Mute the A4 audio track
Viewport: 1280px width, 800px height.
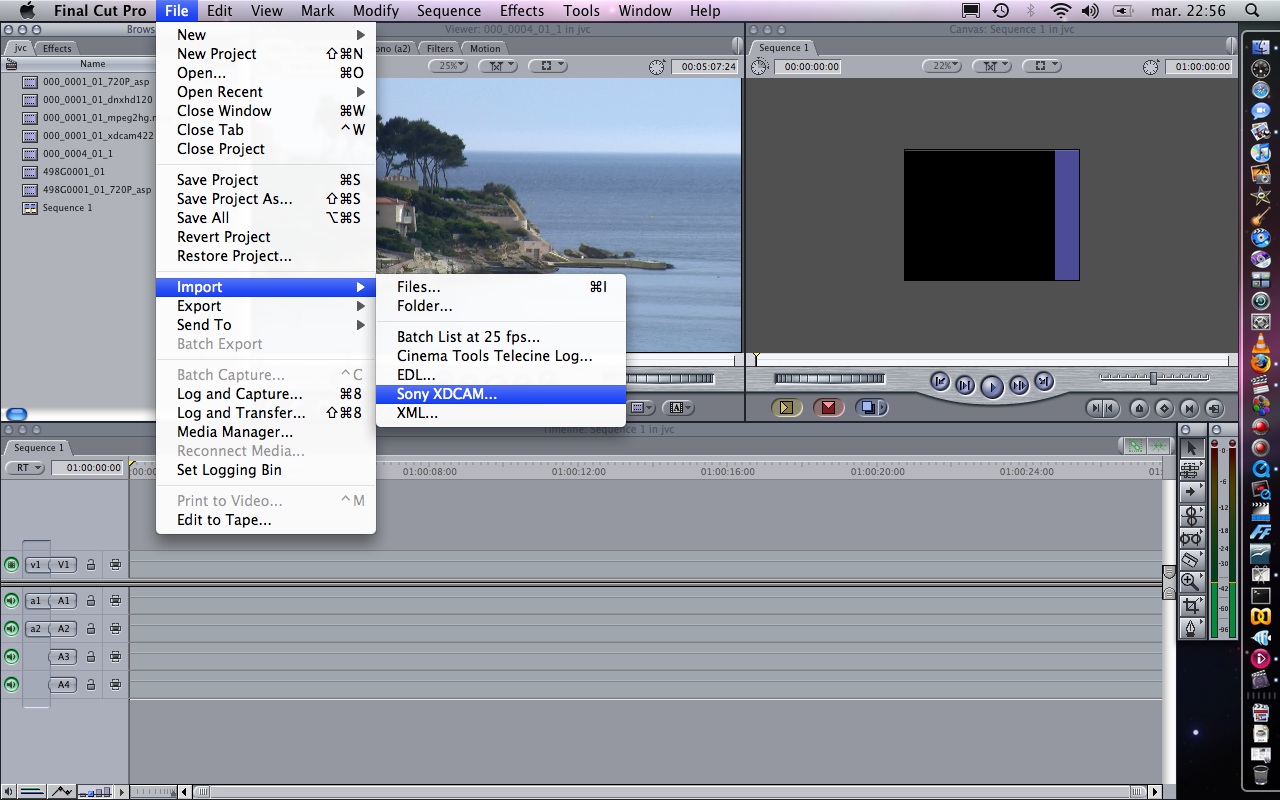[11, 685]
